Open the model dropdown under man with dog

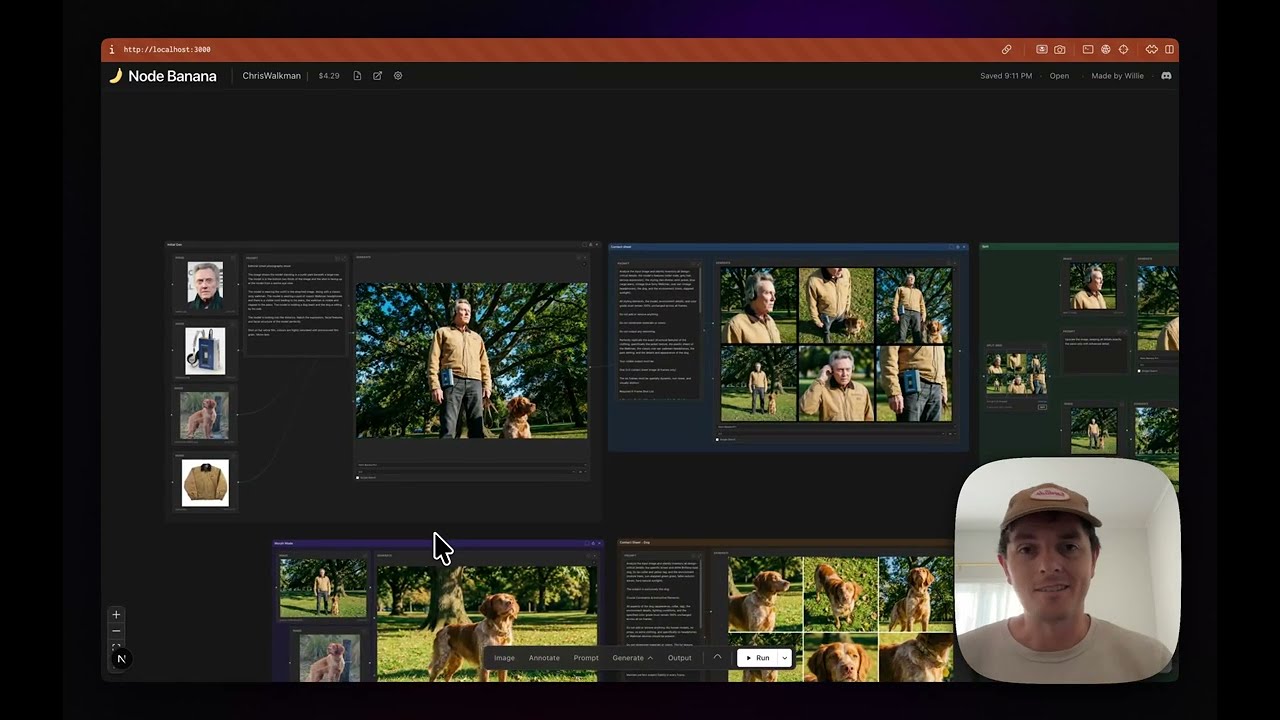coord(471,465)
